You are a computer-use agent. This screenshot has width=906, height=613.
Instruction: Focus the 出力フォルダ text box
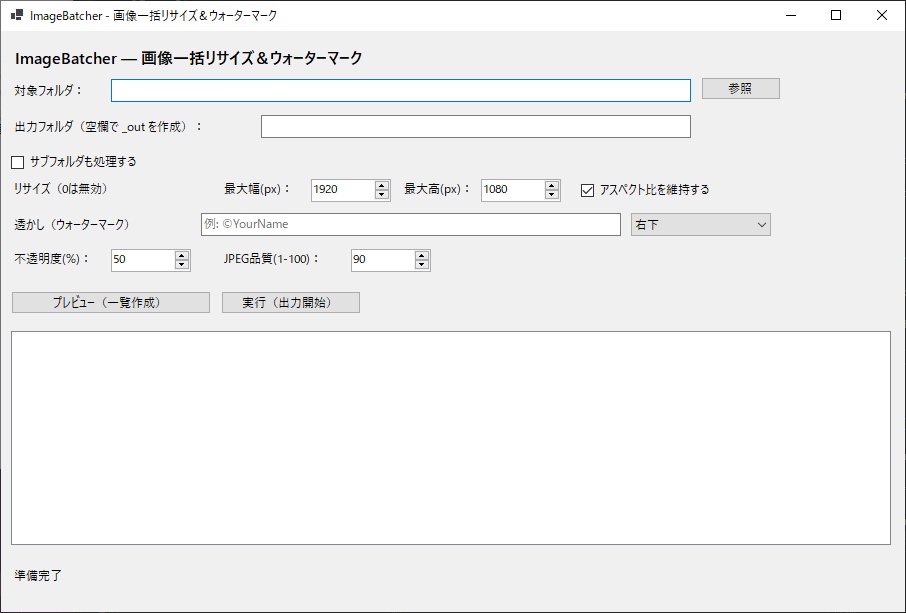pos(475,126)
